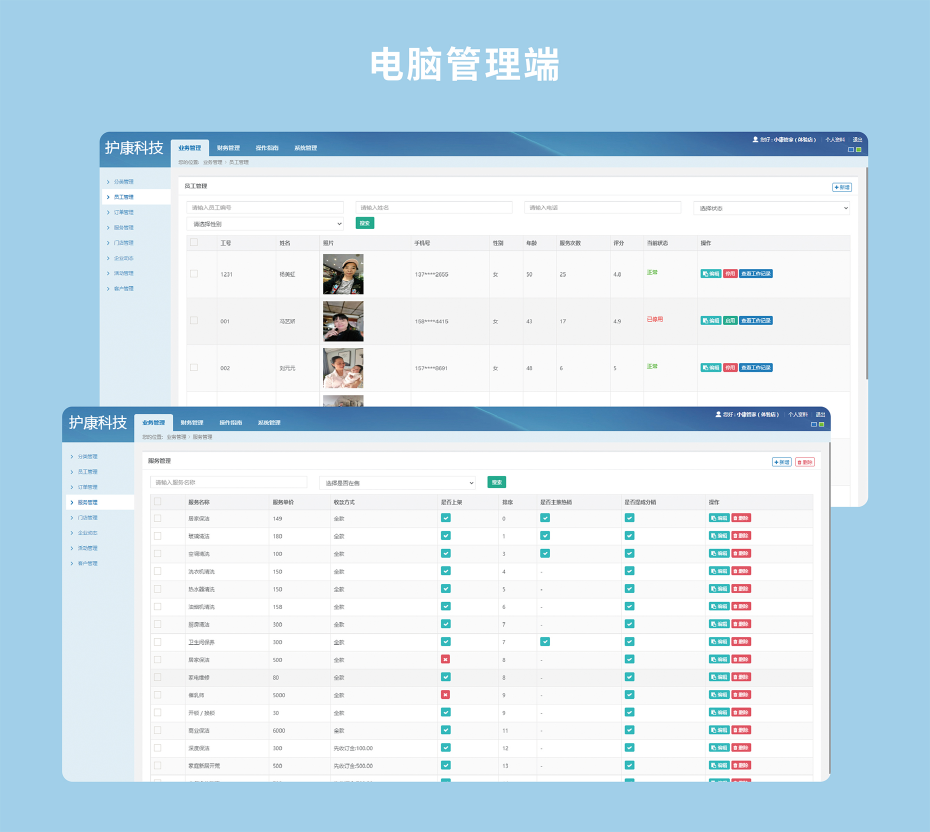Click the 编辑 edit button for 营业保洁
The height and width of the screenshot is (832, 930).
(718, 730)
